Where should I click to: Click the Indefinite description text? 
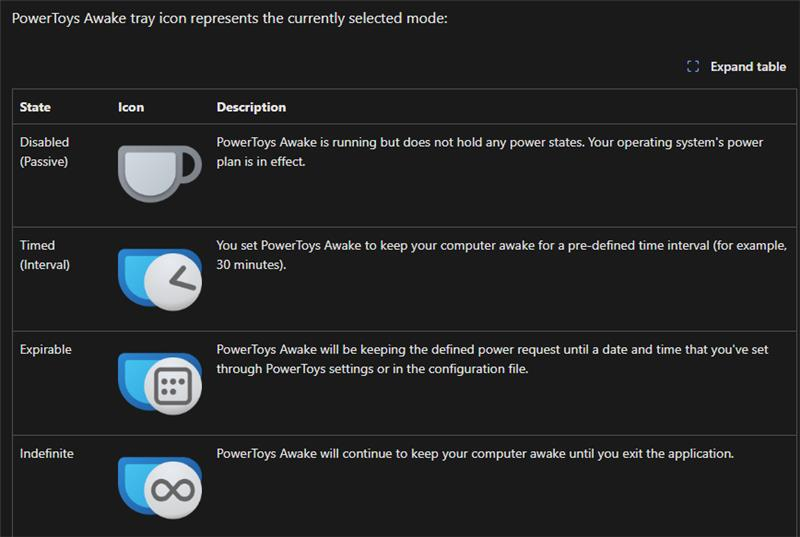(475, 453)
